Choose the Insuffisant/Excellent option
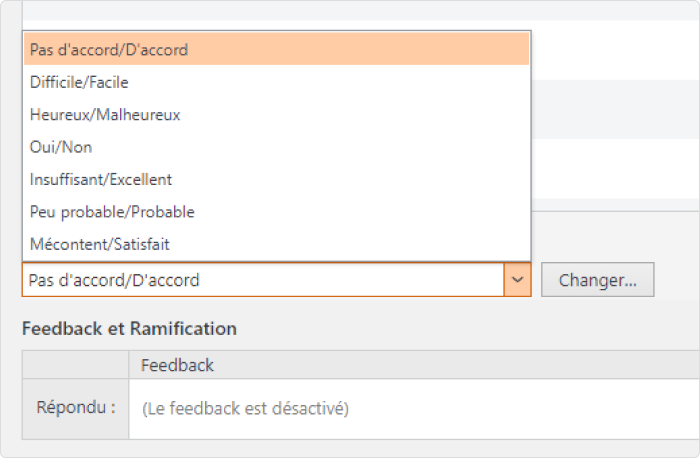 (101, 180)
